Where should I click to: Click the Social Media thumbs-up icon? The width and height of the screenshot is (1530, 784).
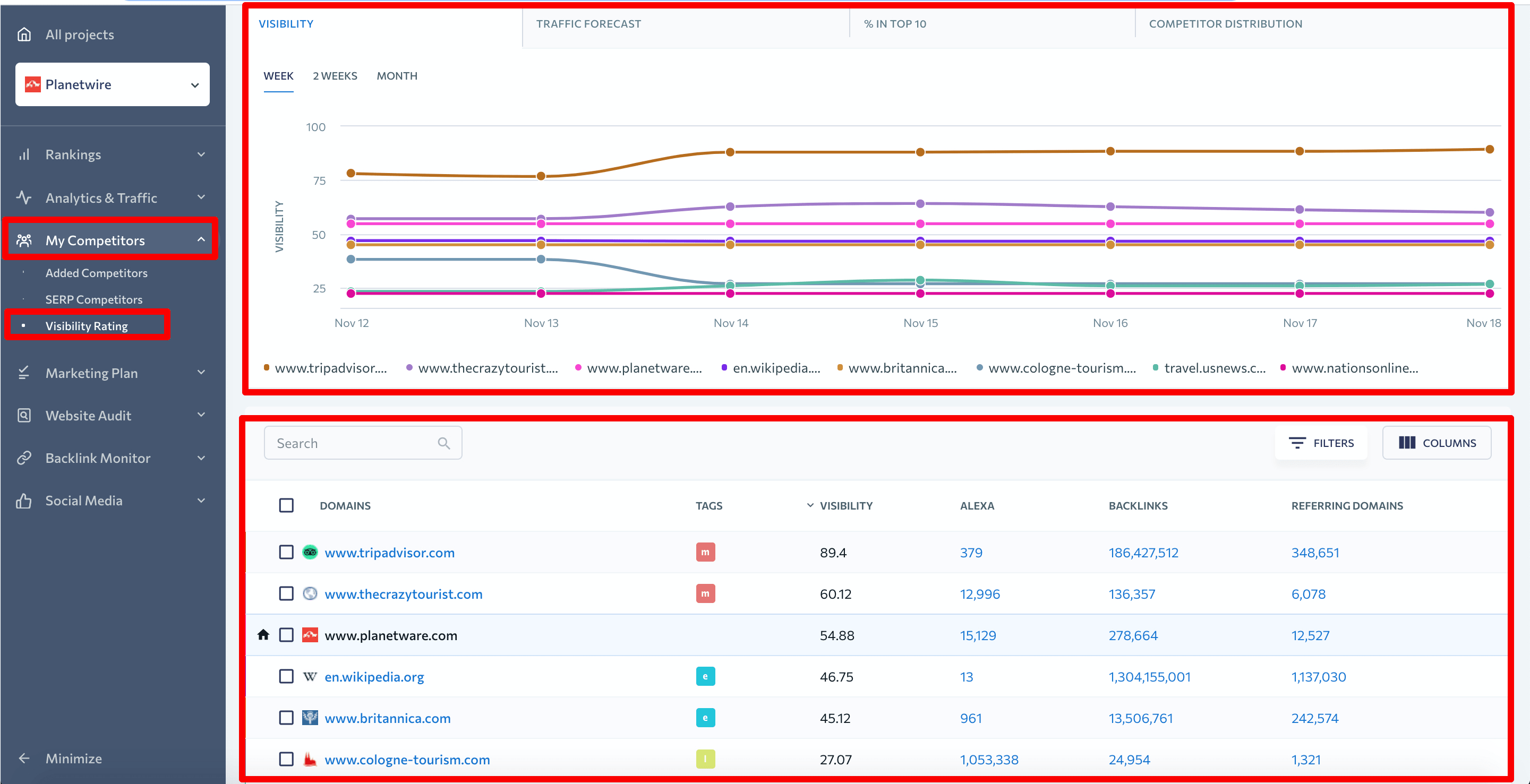tap(24, 501)
